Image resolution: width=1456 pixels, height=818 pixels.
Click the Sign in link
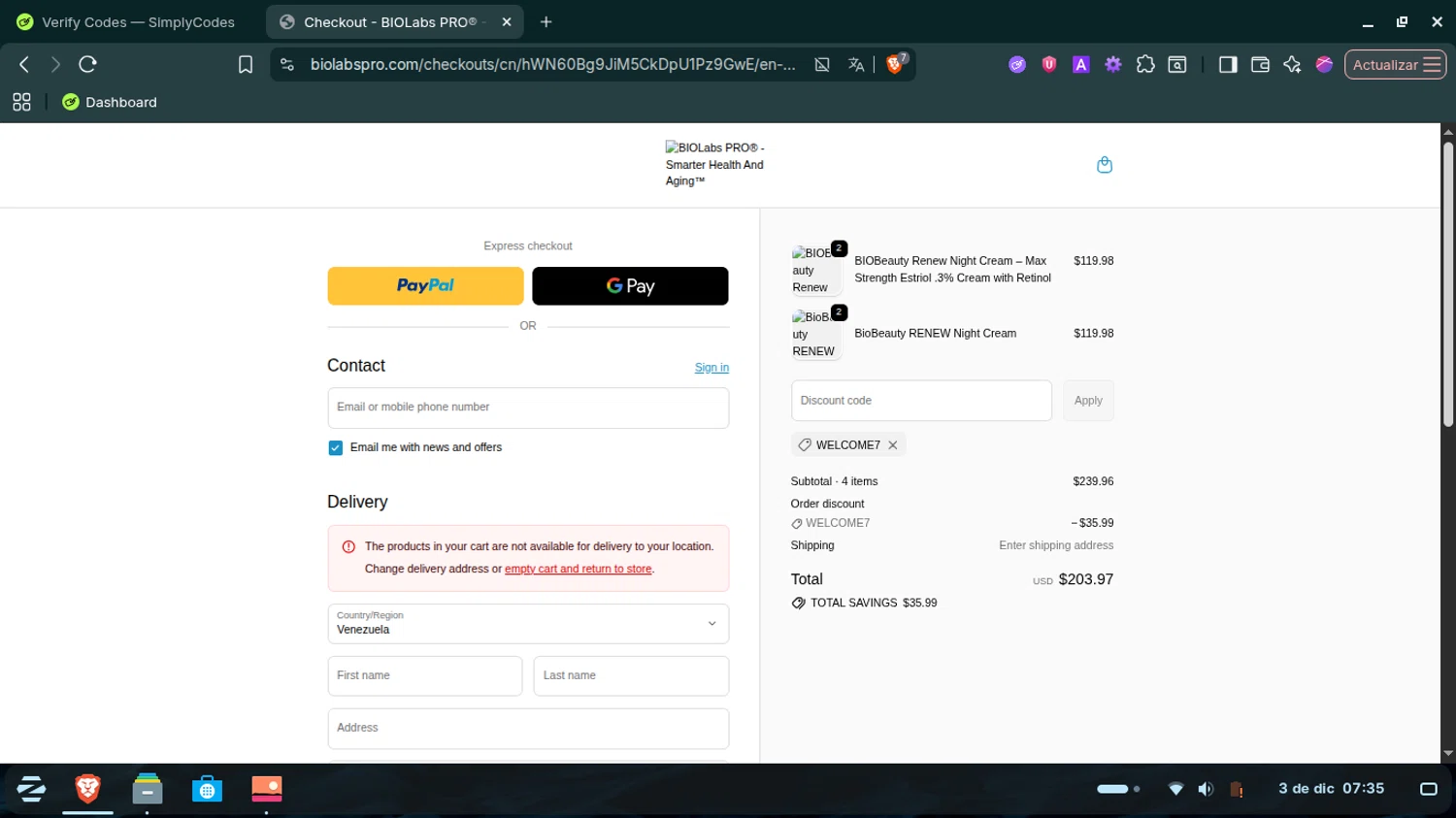711,368
